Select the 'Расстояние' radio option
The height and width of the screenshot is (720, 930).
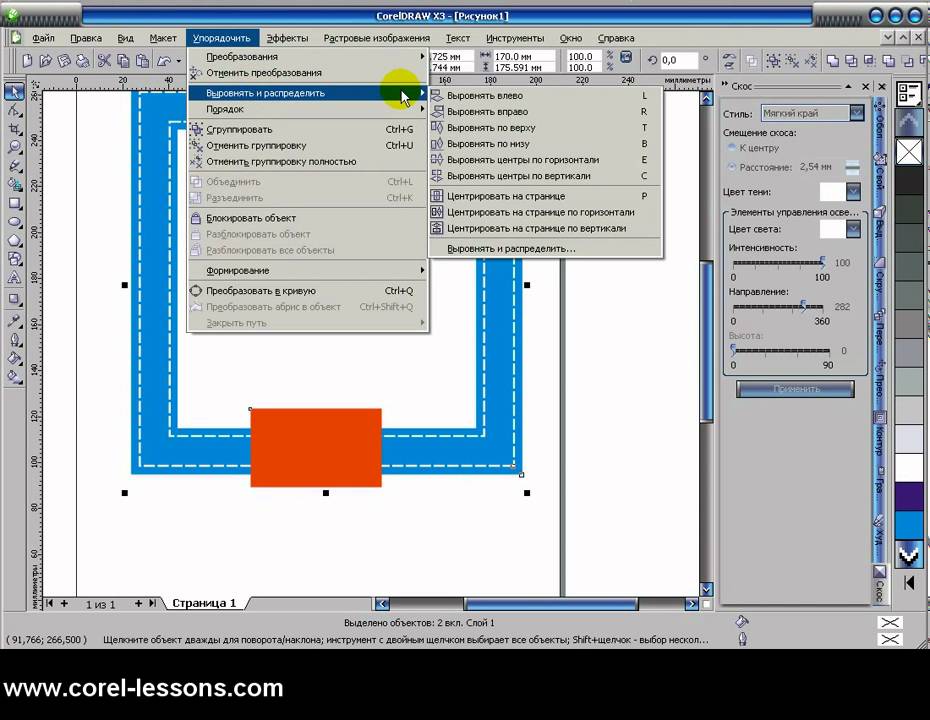click(x=731, y=167)
